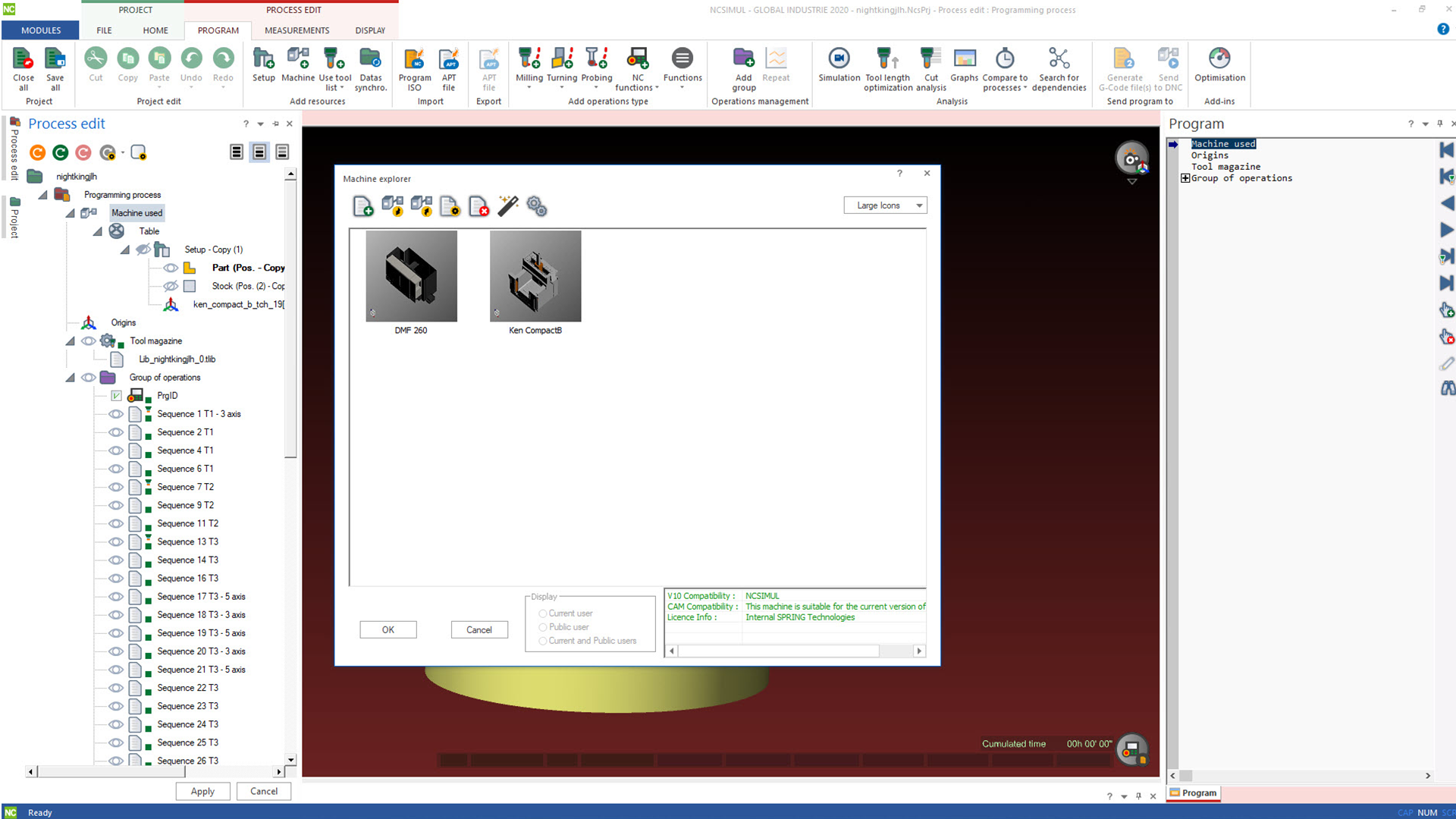Toggle the PrgID checkbox
This screenshot has width=1456, height=819.
[x=116, y=396]
